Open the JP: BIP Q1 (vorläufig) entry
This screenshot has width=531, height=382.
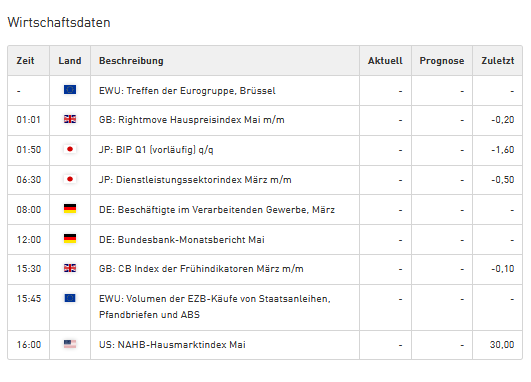coord(156,150)
